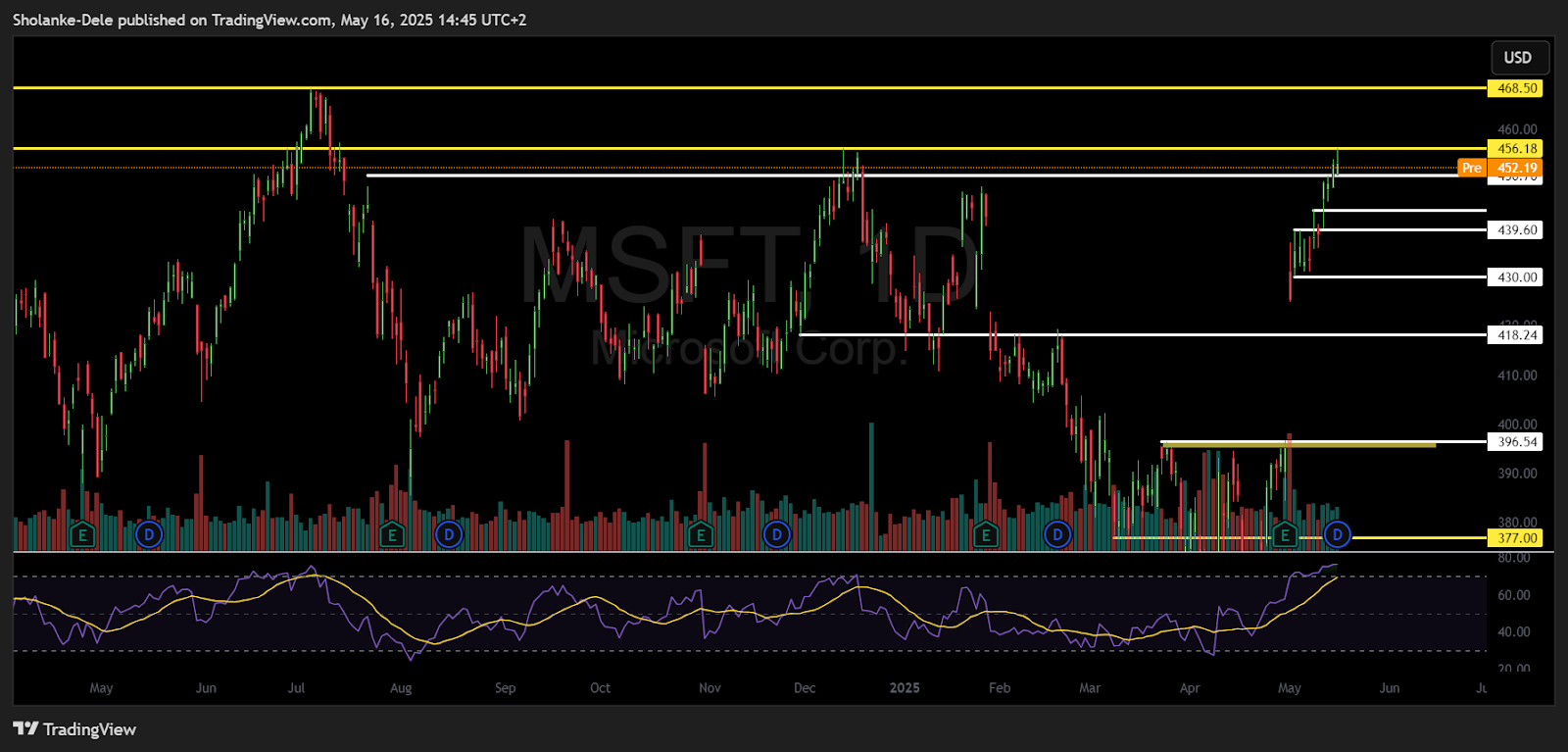Select the 430.00 price level label

click(x=1515, y=277)
